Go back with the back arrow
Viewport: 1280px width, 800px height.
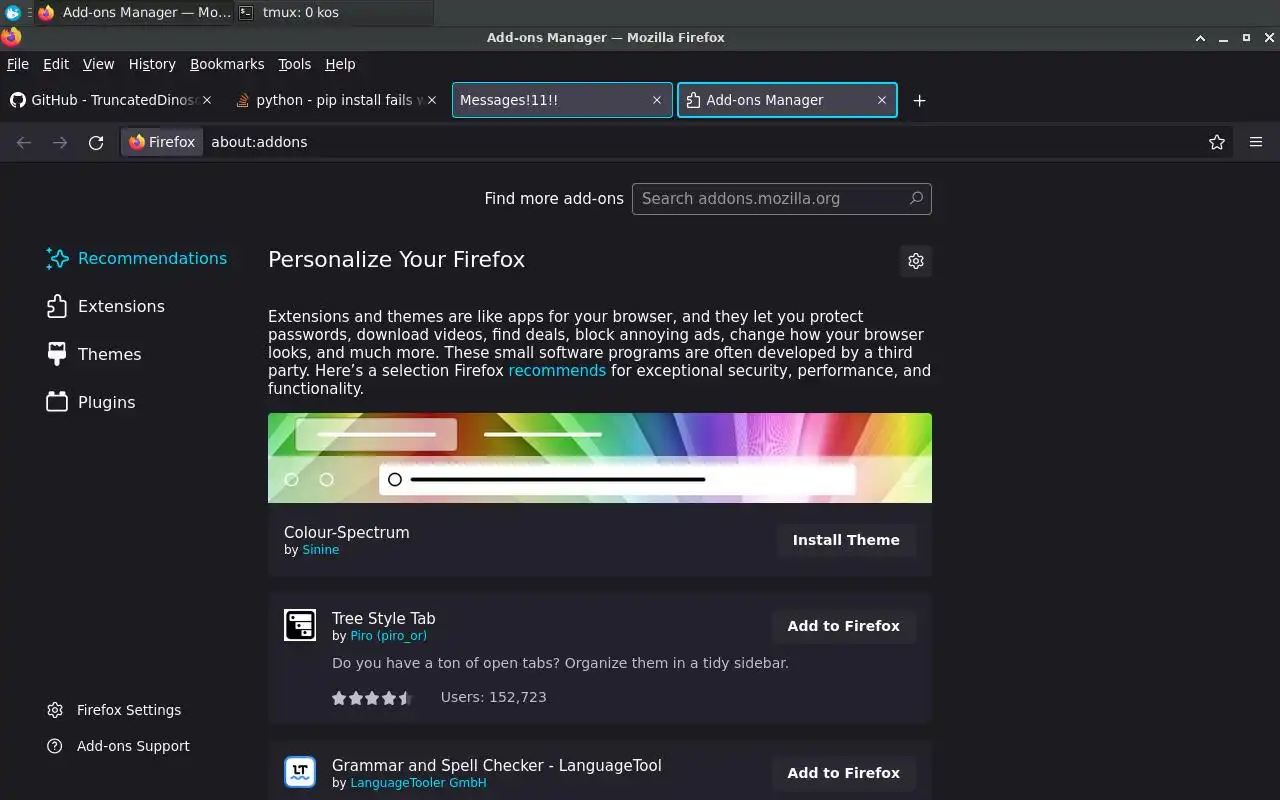24,142
